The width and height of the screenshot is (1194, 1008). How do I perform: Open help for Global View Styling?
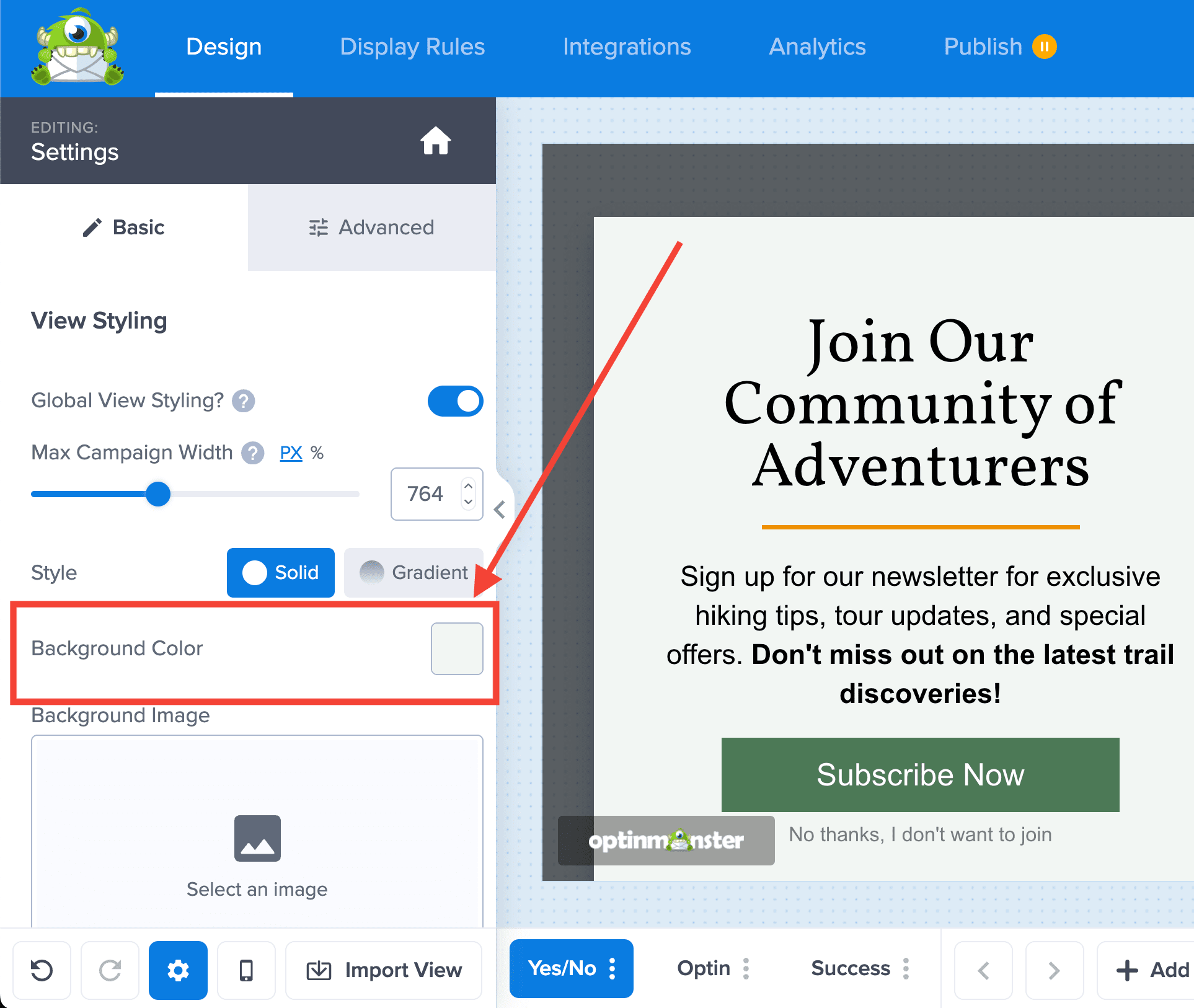tap(244, 401)
